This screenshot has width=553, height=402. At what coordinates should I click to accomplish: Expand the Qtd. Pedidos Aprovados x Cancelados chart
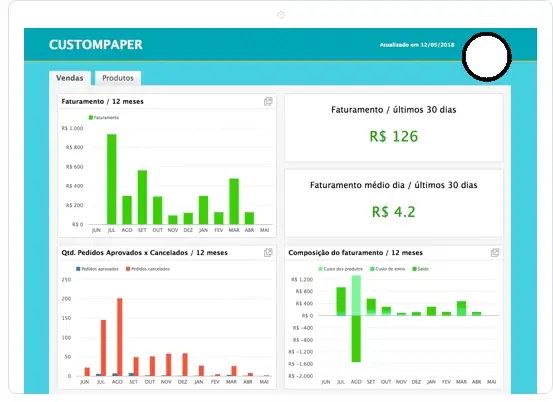268,252
